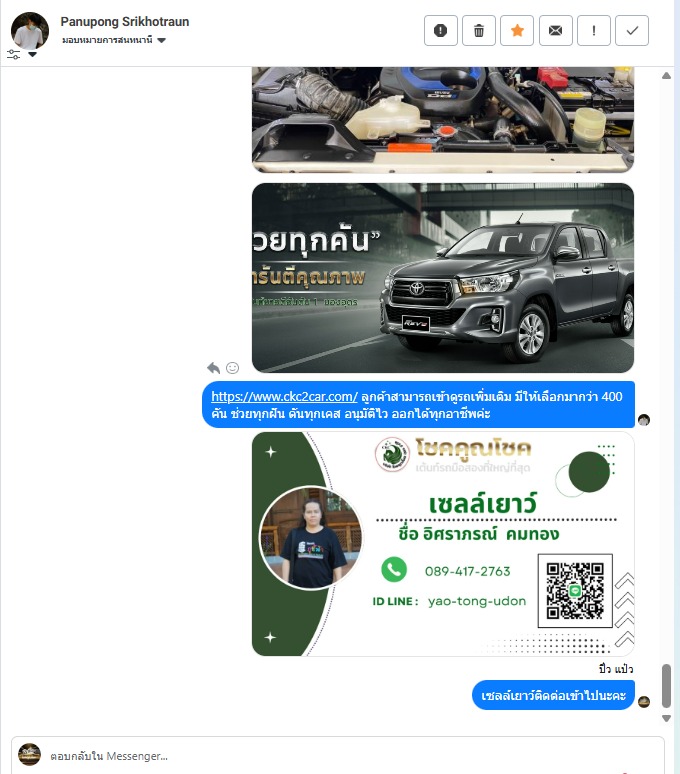The image size is (680, 774).
Task: Flag conversation as priority with exclamation icon
Action: 594,31
